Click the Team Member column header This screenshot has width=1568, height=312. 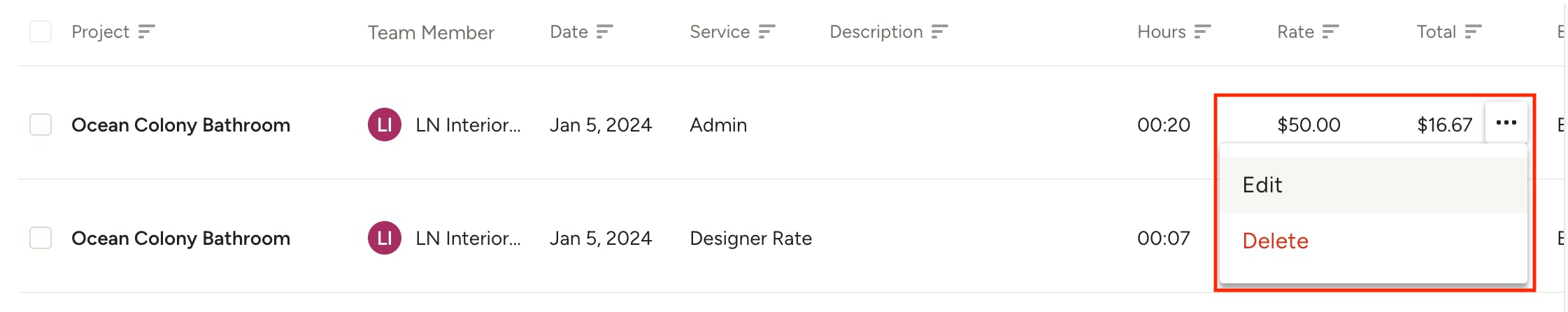[431, 32]
